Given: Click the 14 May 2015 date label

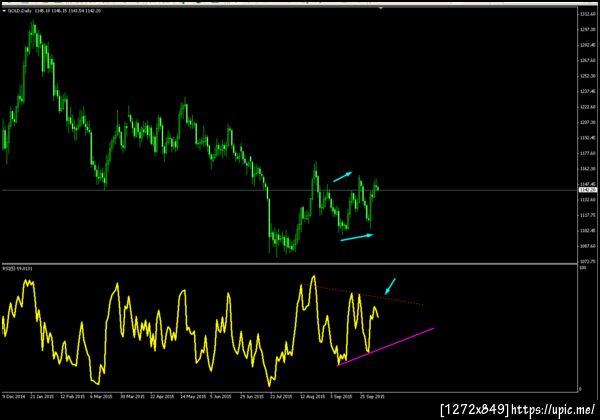Looking at the screenshot, I should pos(193,397).
